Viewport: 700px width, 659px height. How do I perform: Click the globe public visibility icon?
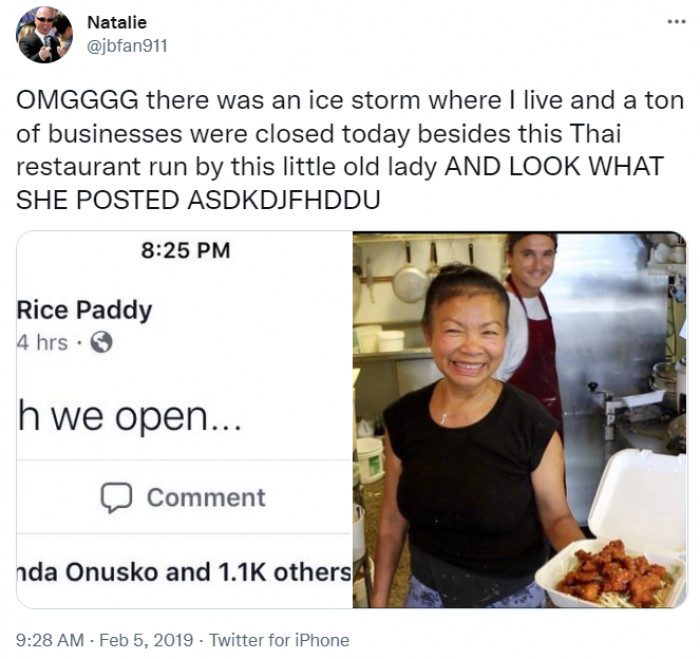(101, 343)
